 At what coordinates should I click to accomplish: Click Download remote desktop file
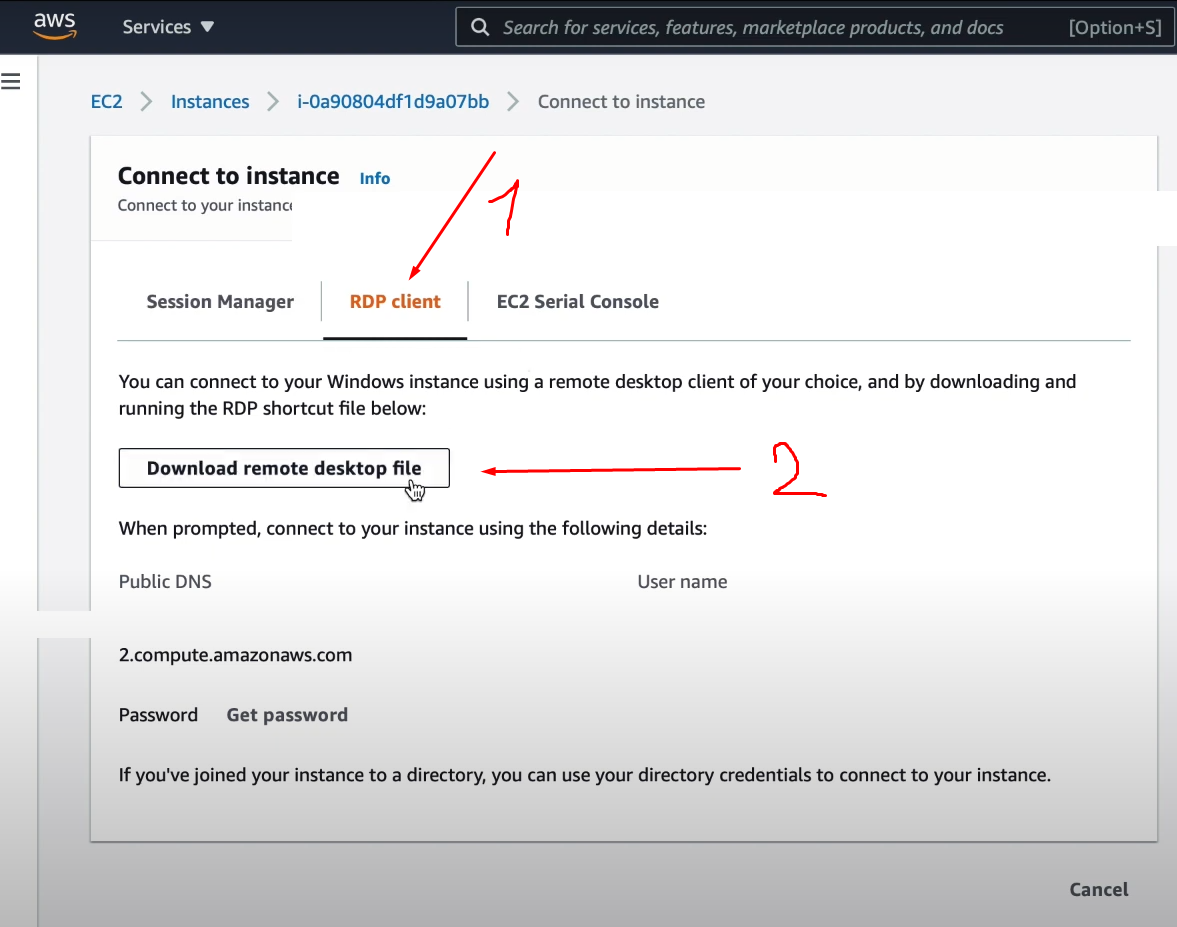click(284, 468)
